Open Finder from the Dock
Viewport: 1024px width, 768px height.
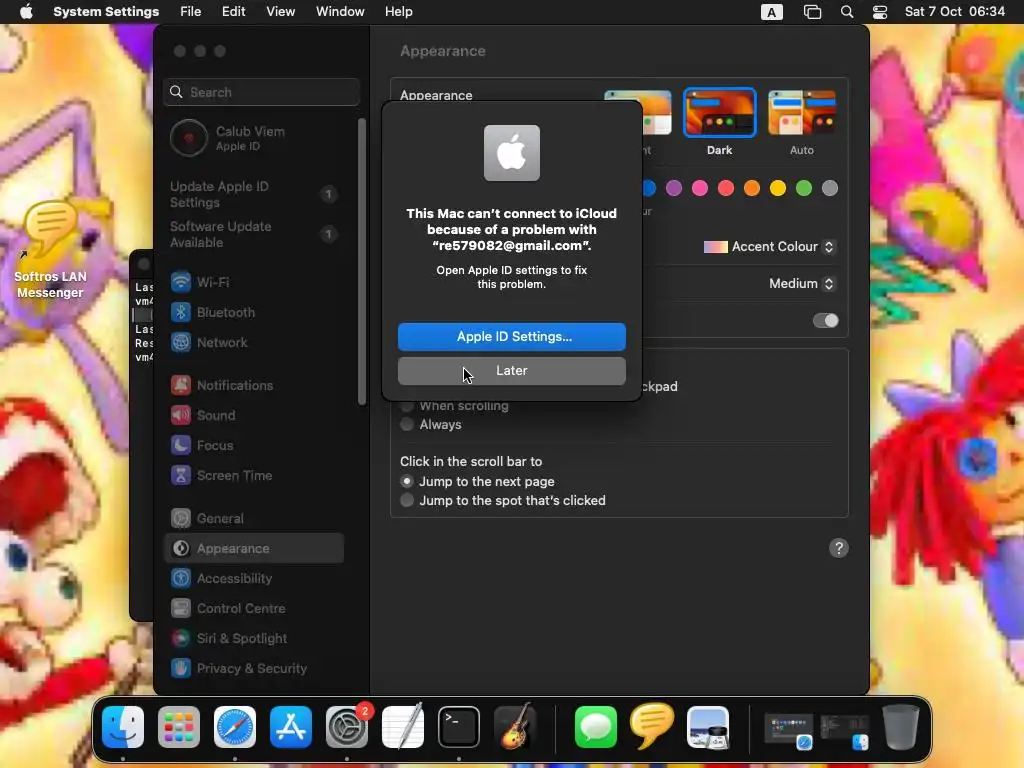point(123,727)
